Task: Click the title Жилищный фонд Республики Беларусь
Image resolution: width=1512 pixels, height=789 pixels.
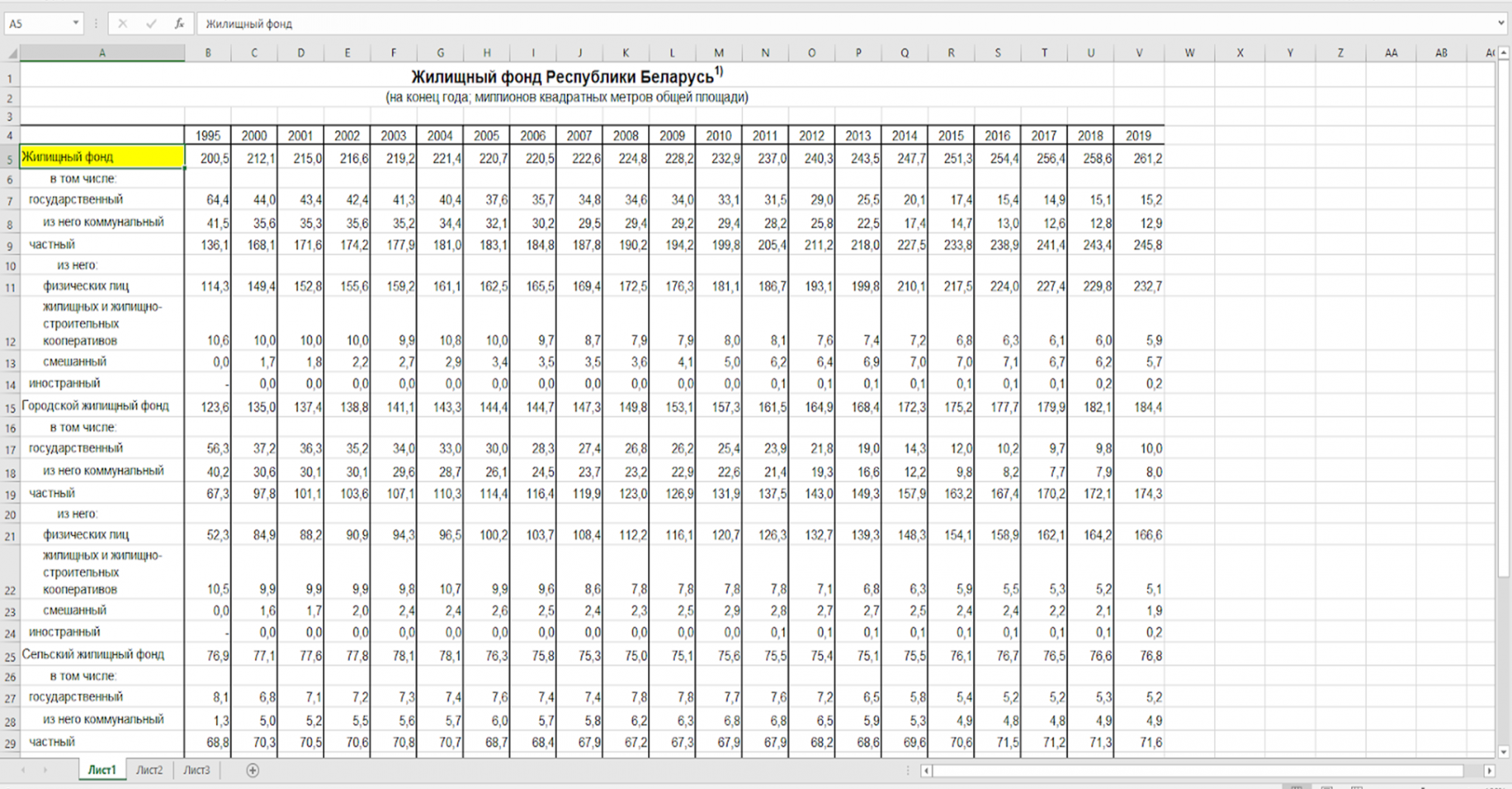Action: (x=567, y=76)
